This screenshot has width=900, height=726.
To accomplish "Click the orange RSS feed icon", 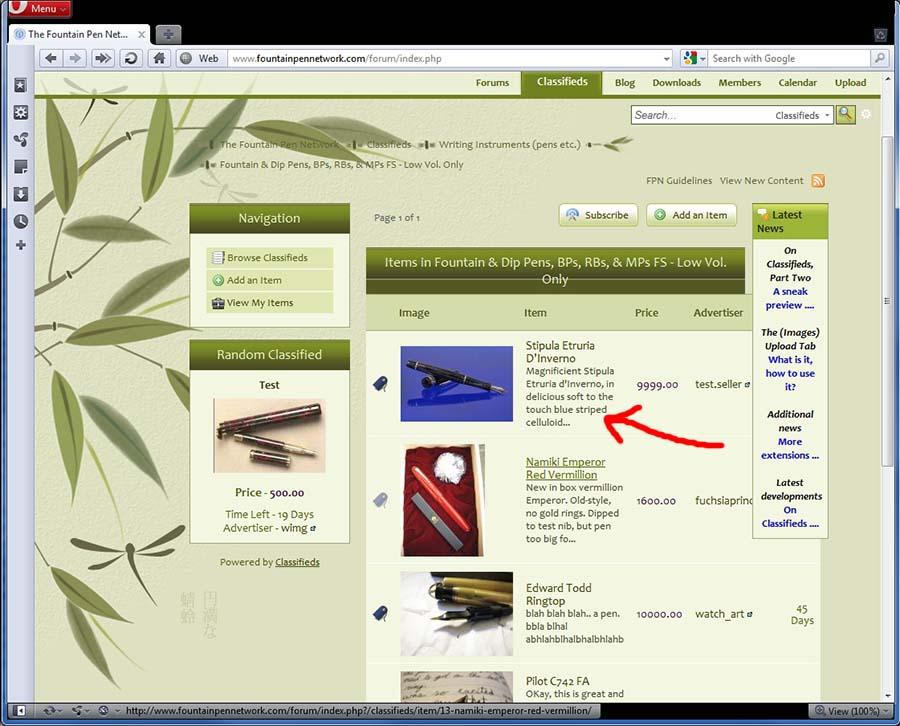I will [x=818, y=181].
